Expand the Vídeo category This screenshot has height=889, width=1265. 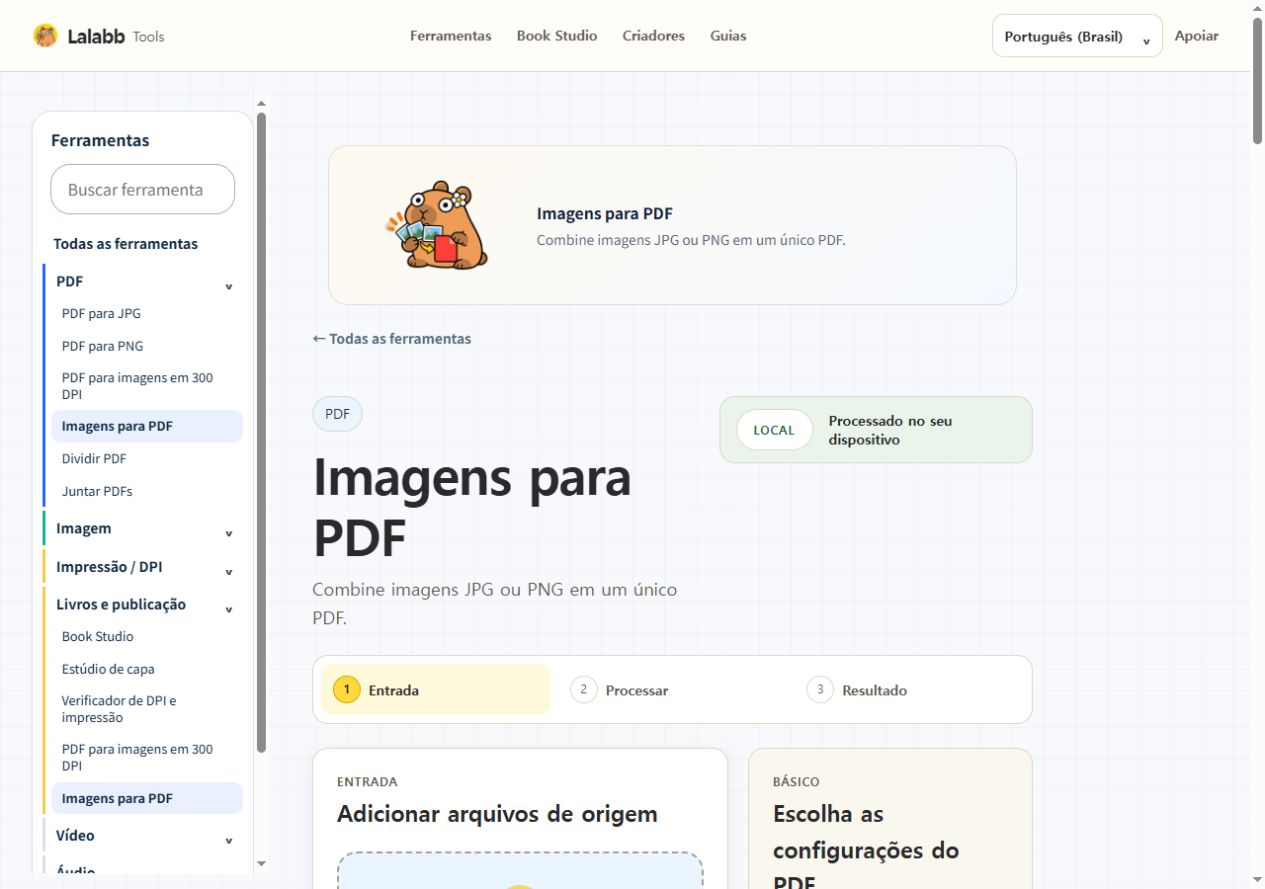(144, 836)
